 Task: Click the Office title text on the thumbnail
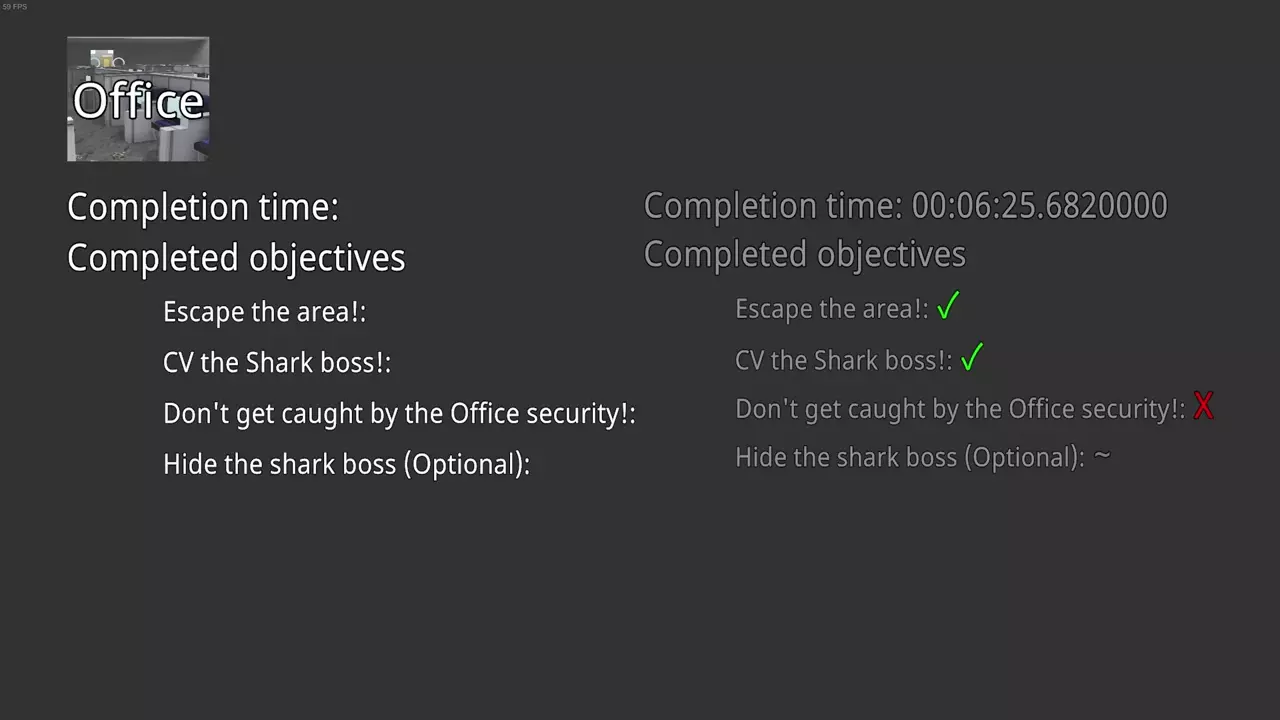coord(138,101)
